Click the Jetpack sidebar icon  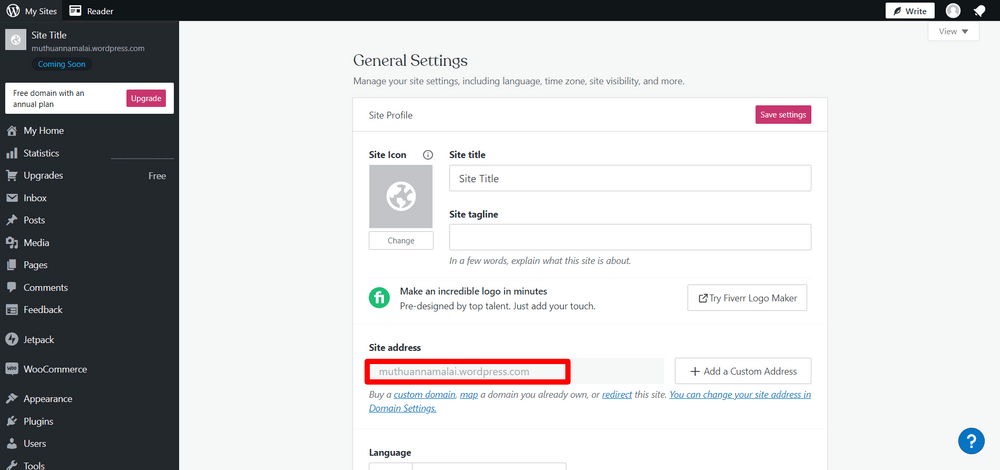coord(12,339)
